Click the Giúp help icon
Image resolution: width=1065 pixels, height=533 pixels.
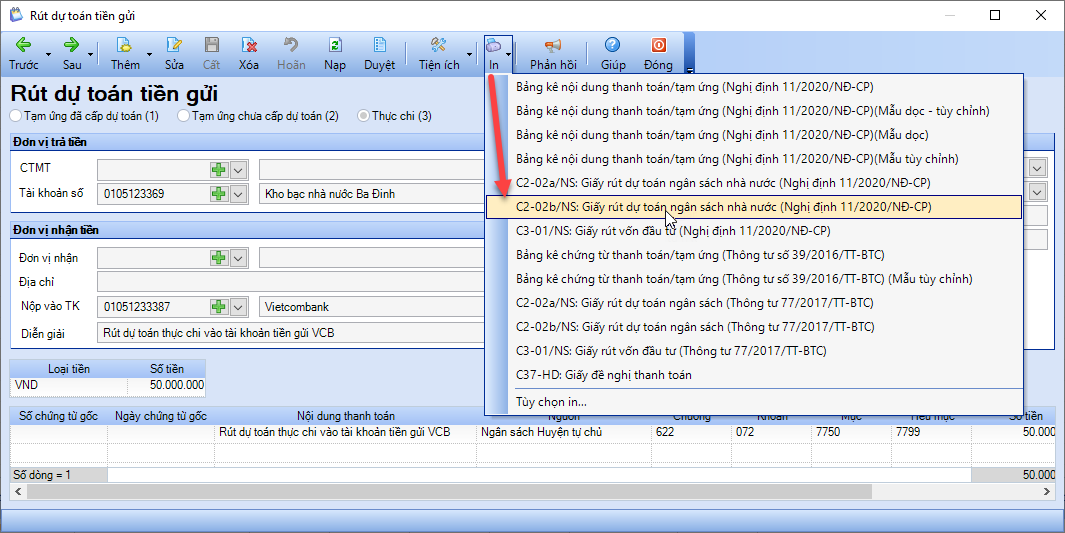[613, 45]
